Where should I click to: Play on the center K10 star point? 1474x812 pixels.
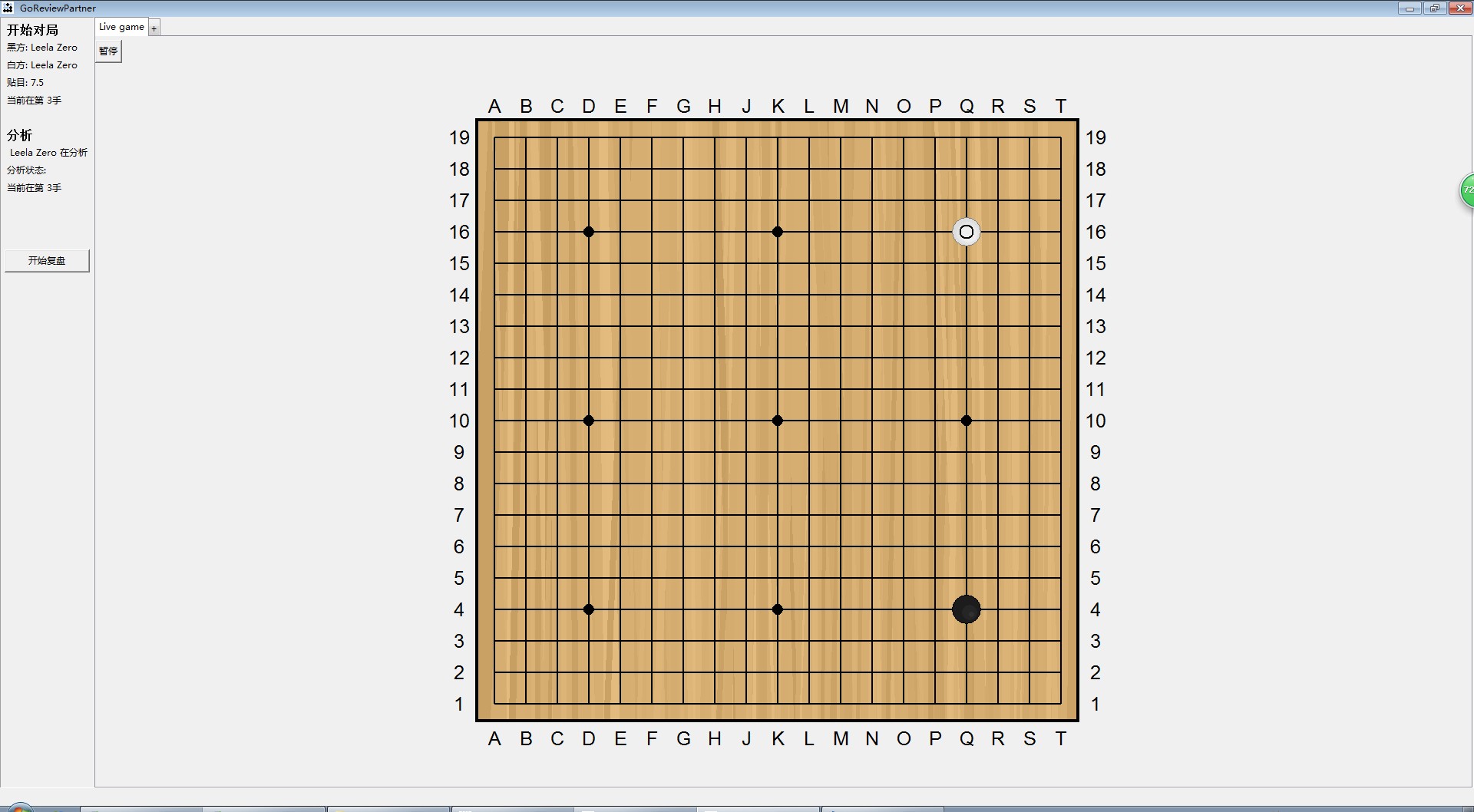tap(778, 421)
